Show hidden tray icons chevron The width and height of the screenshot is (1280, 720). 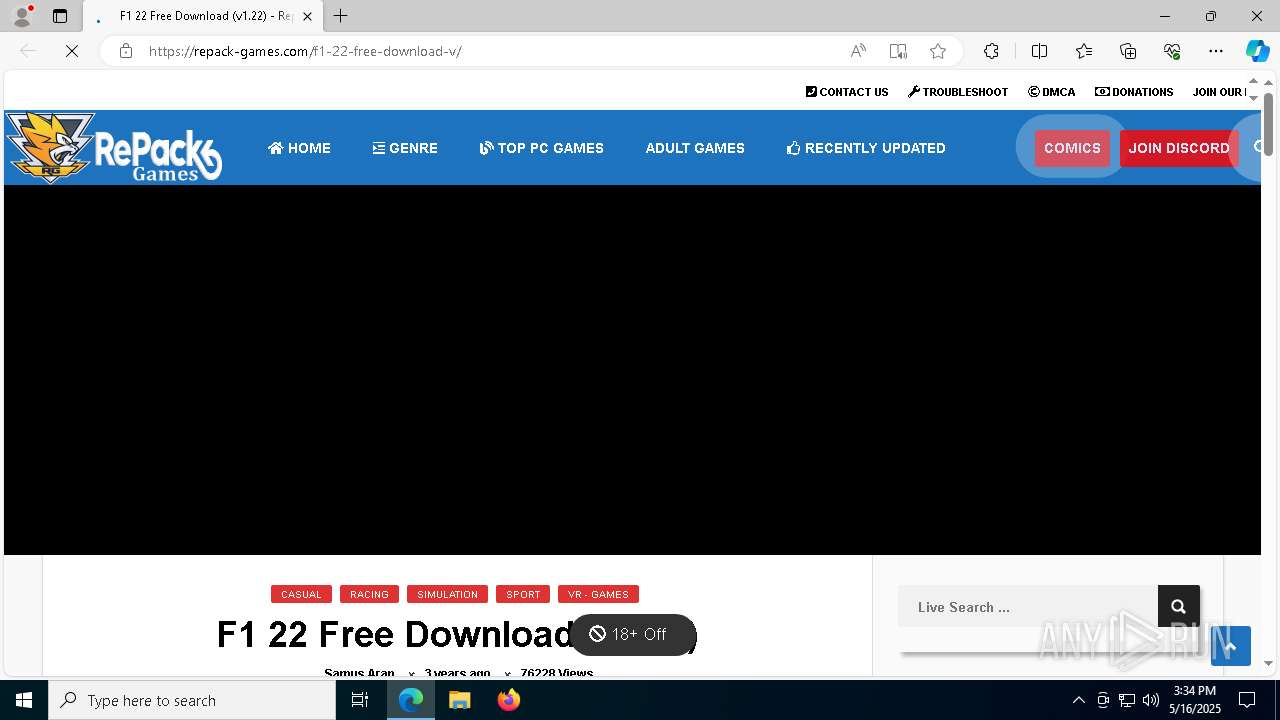pos(1078,700)
